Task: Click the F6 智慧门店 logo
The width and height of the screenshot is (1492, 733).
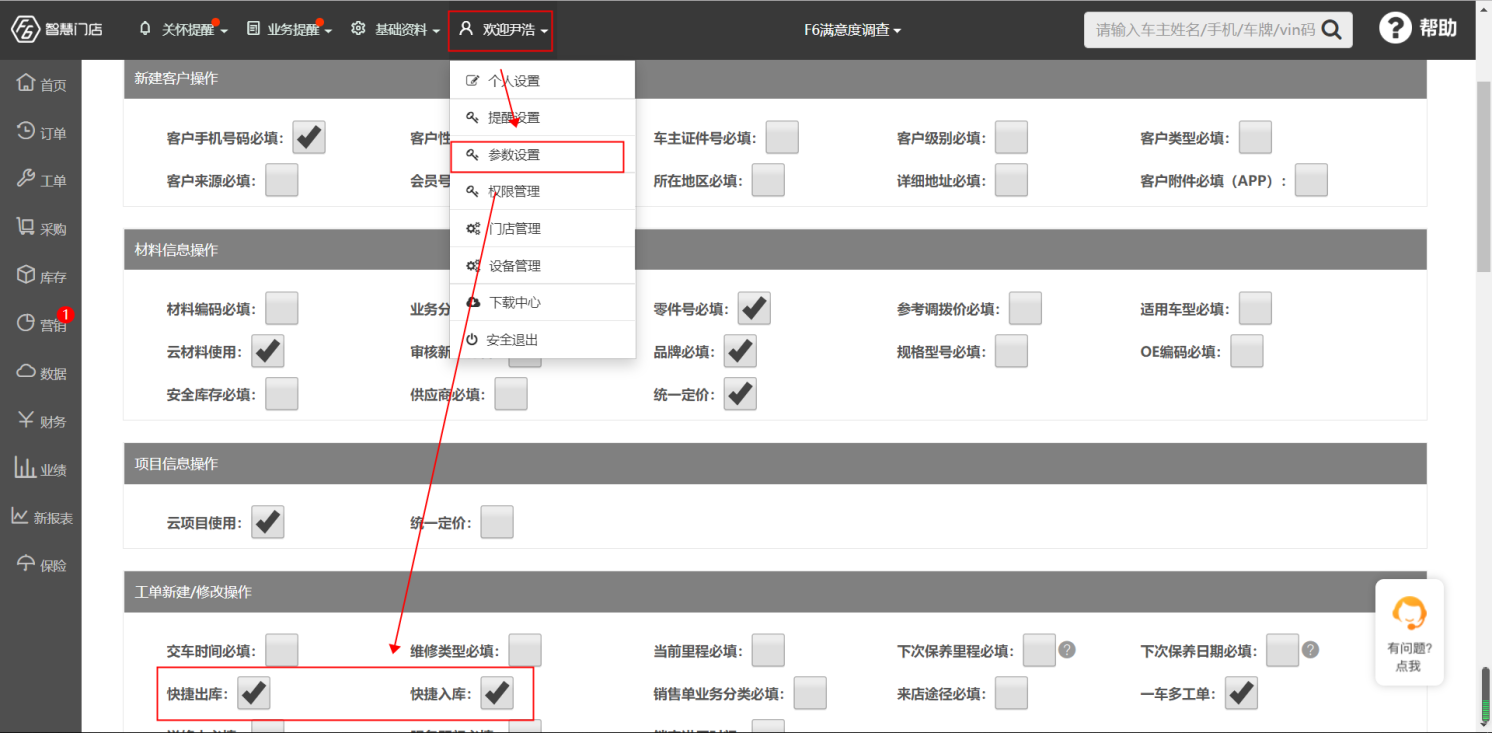Action: [x=56, y=29]
